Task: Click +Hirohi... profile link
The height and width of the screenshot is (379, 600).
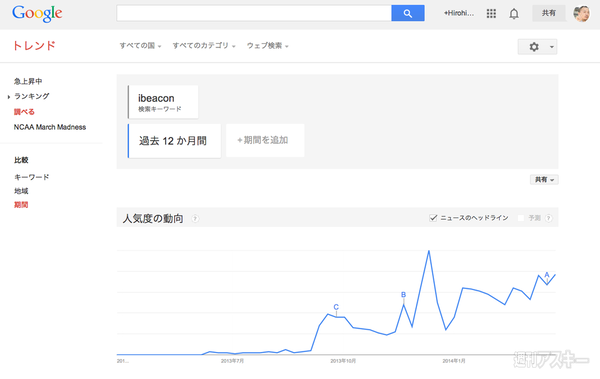Action: coord(458,13)
